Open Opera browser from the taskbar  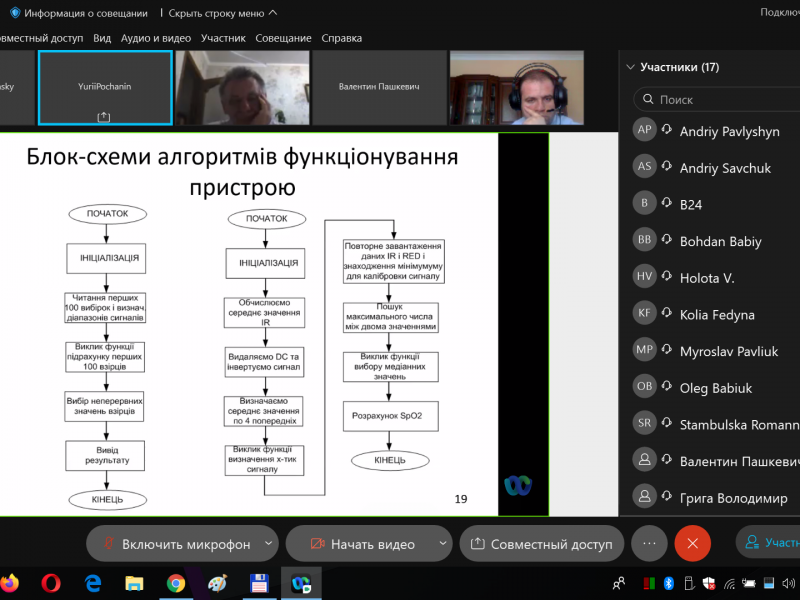(51, 583)
